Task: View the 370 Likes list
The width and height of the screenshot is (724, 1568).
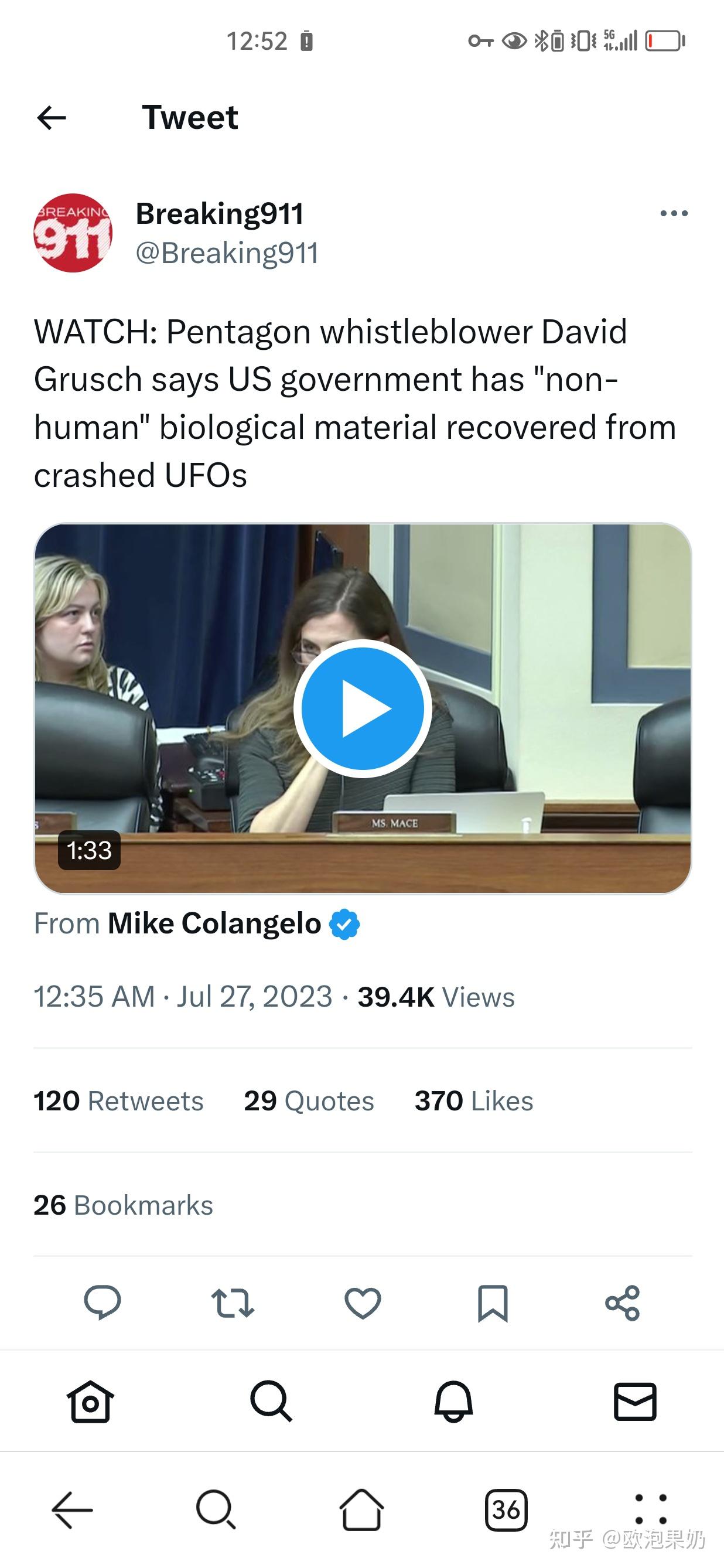Action: pos(474,1100)
